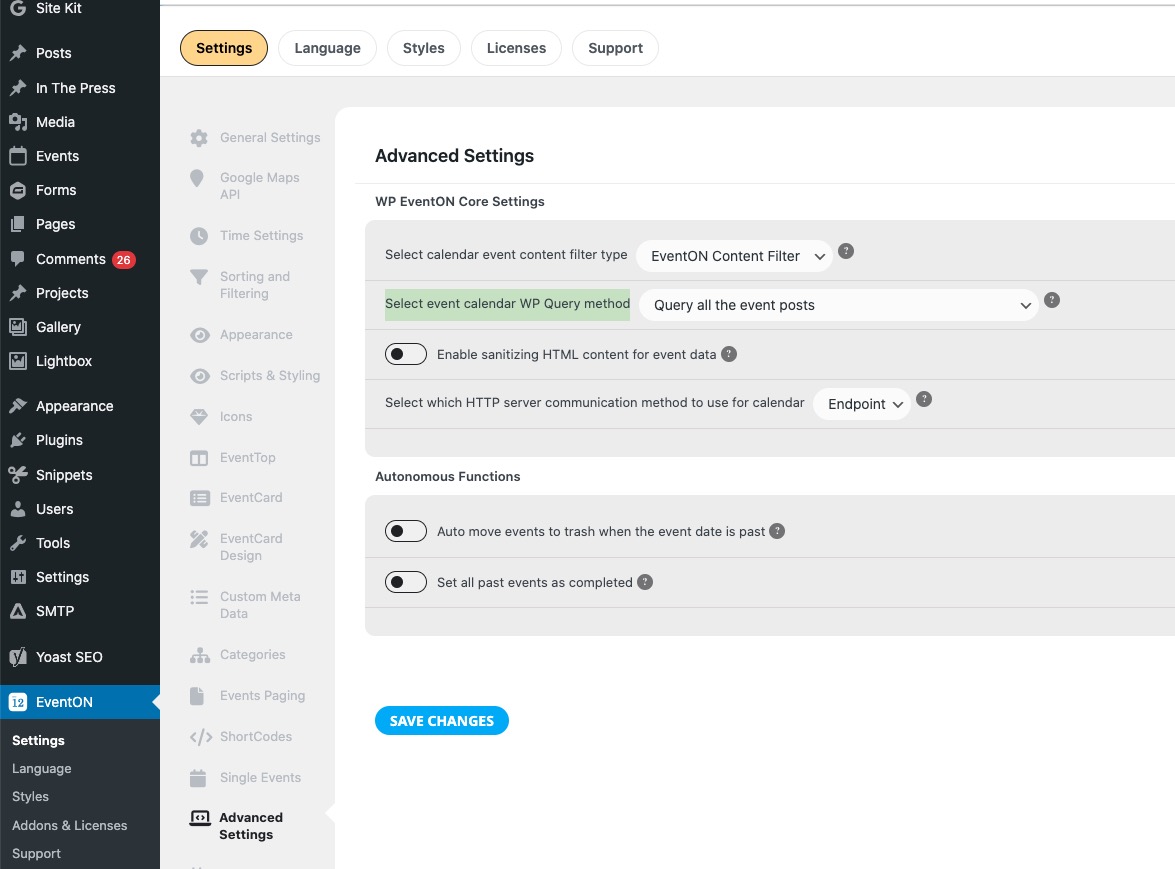Viewport: 1175px width, 869px height.
Task: Click the Events calendar icon in sidebar
Action: pyautogui.click(x=18, y=156)
